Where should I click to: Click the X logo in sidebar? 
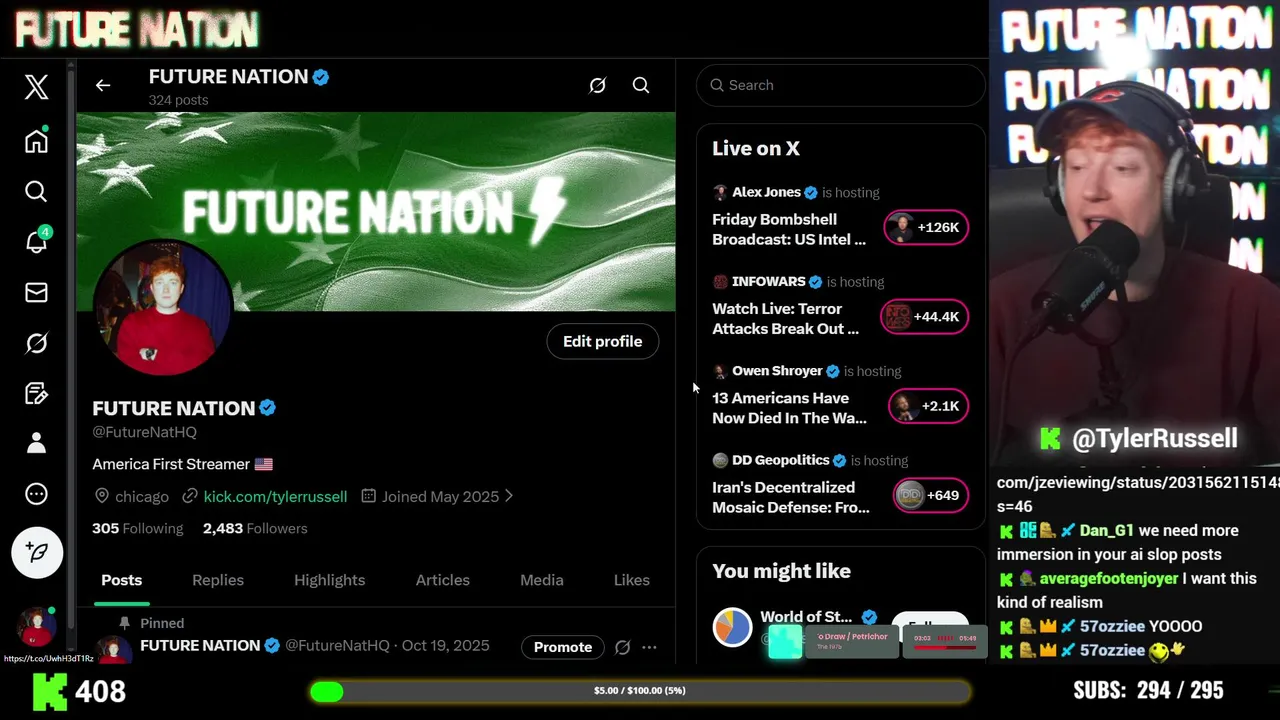tap(36, 87)
